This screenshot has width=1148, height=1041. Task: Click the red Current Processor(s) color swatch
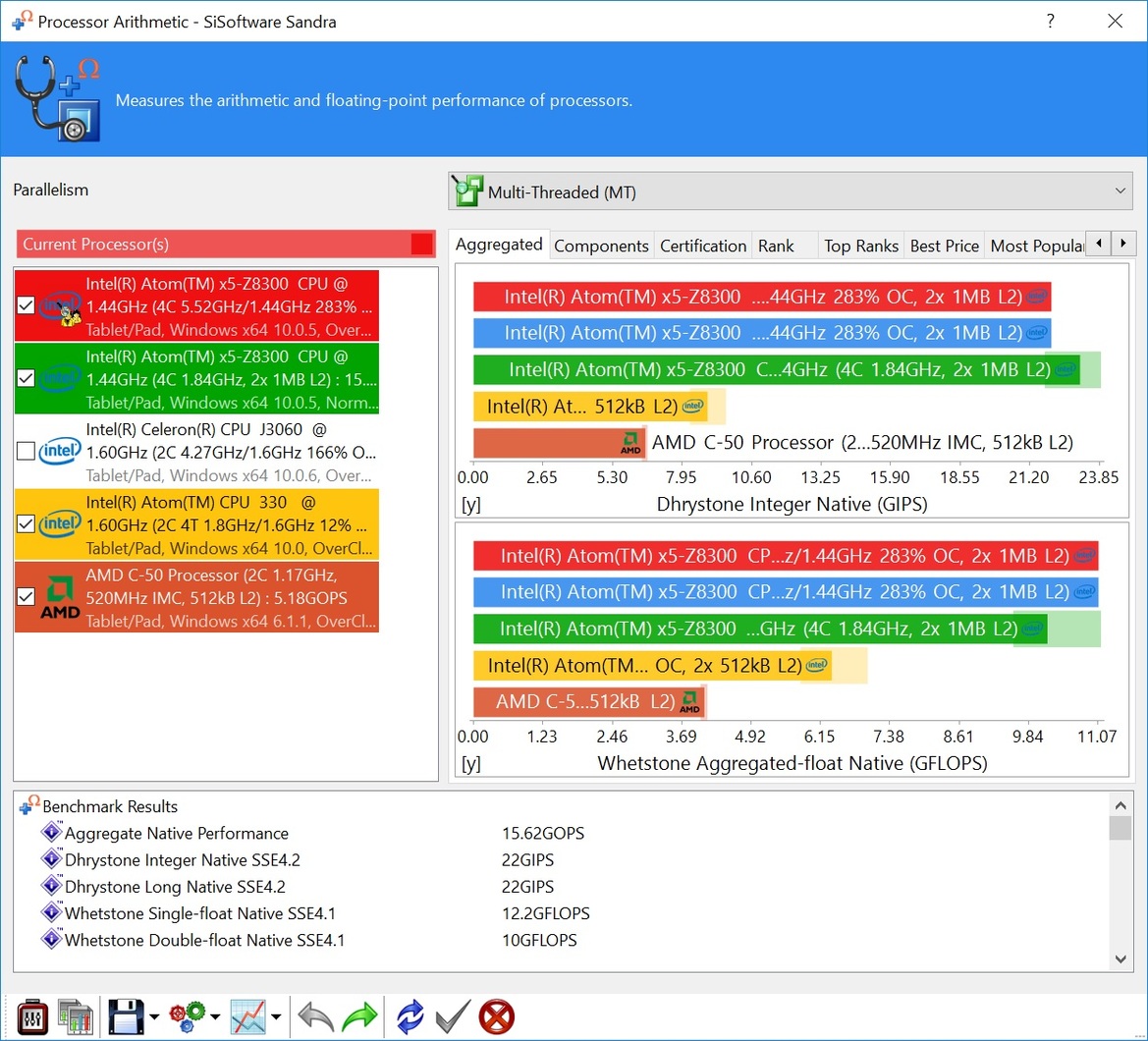coord(421,244)
